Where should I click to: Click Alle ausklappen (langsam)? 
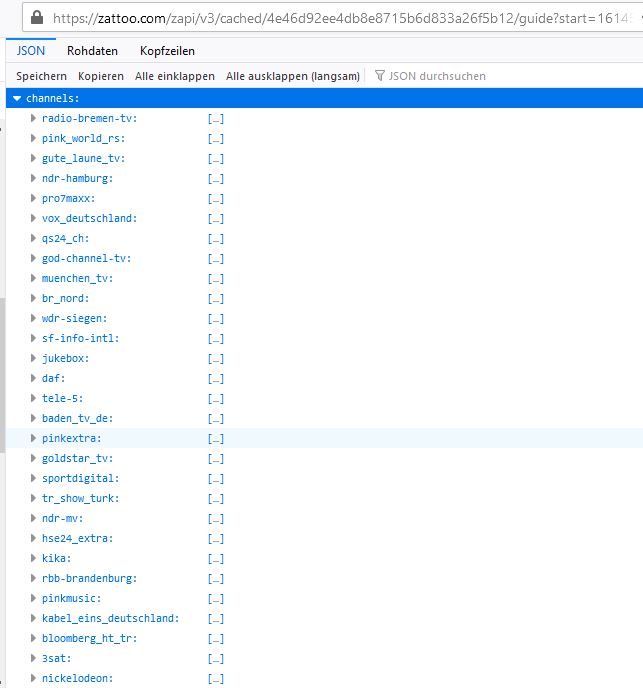pos(293,76)
